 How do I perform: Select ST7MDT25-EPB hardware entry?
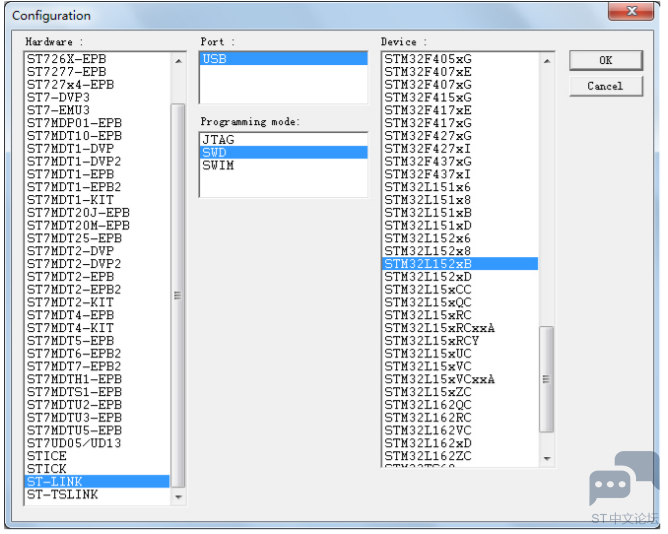point(97,238)
